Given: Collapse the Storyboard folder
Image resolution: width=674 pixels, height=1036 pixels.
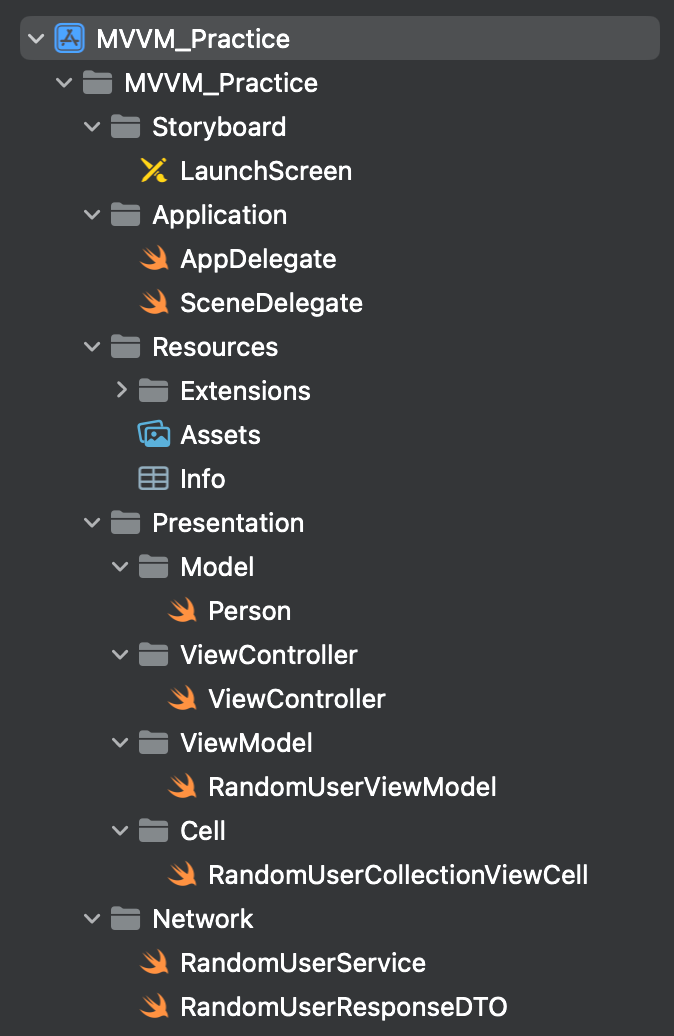Looking at the screenshot, I should [93, 126].
